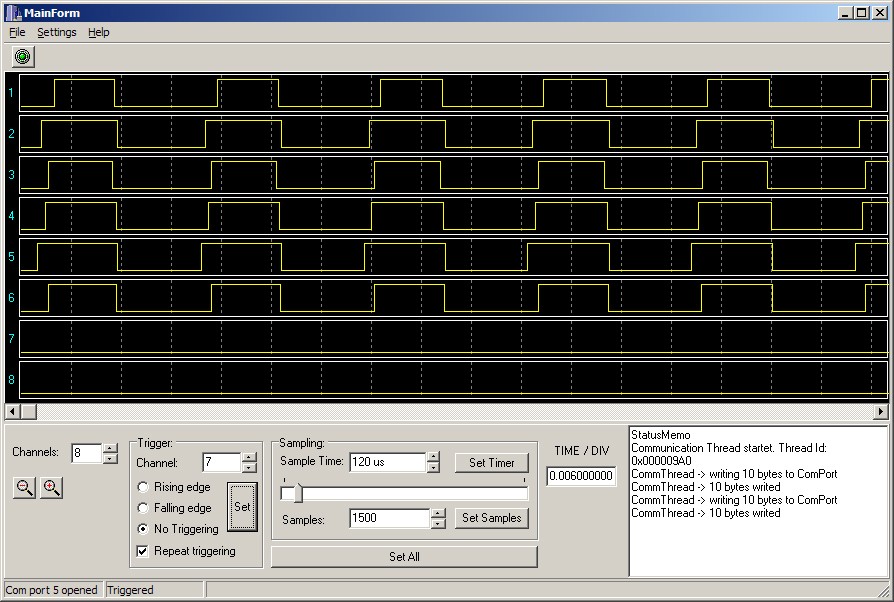Open the Settings menu
The width and height of the screenshot is (894, 602).
[56, 32]
